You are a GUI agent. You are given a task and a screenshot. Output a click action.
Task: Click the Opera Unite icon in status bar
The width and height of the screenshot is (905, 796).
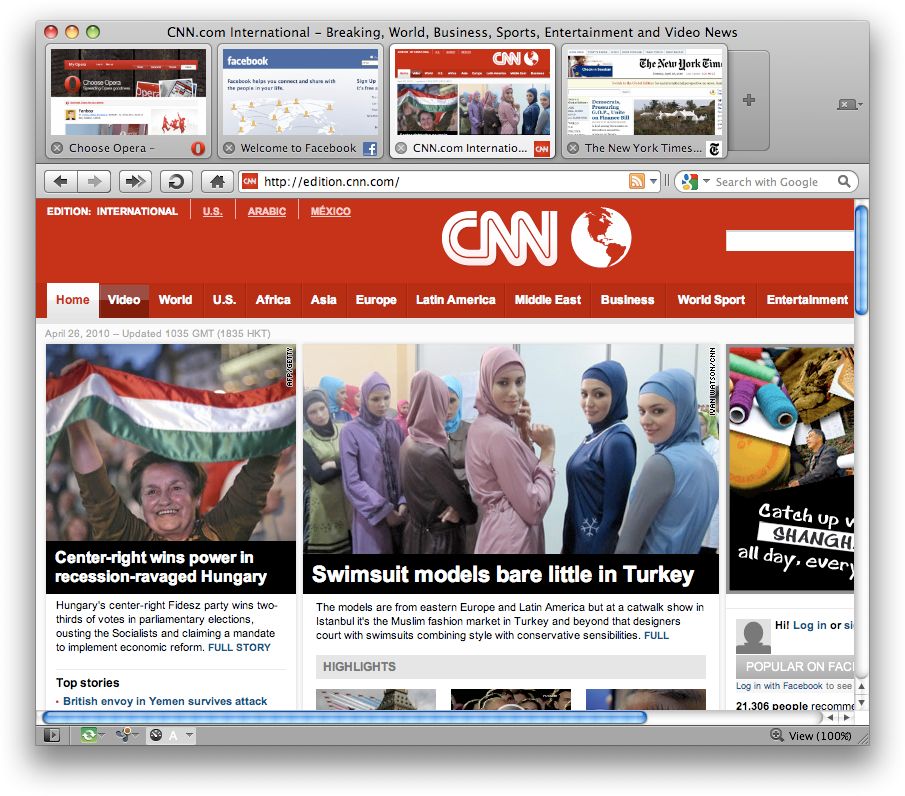[x=124, y=735]
